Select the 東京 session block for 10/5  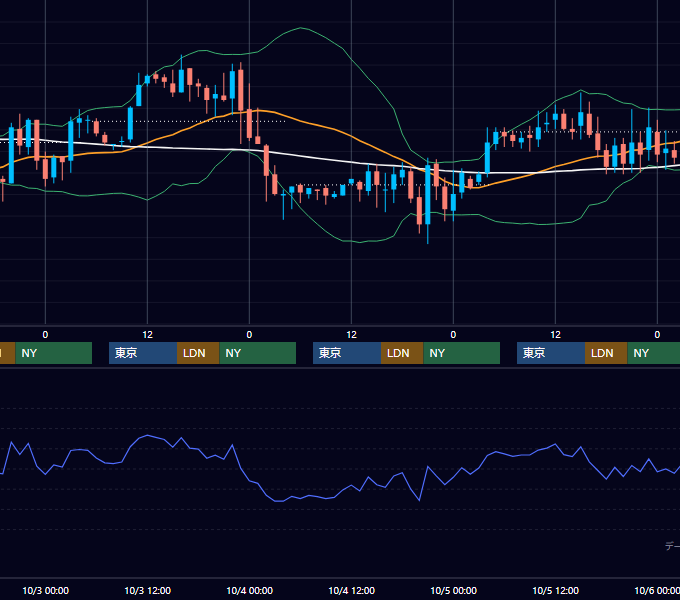[x=551, y=353]
